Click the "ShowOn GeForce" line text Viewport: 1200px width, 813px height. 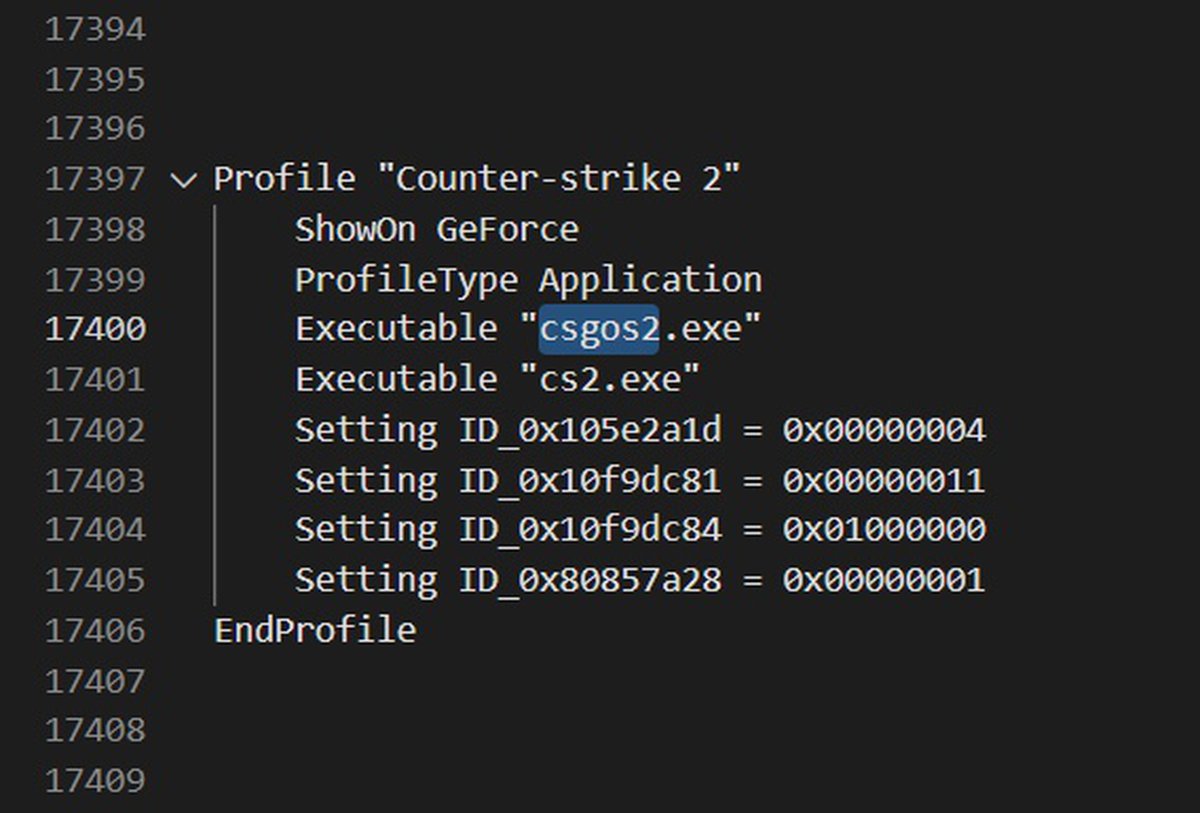point(436,230)
